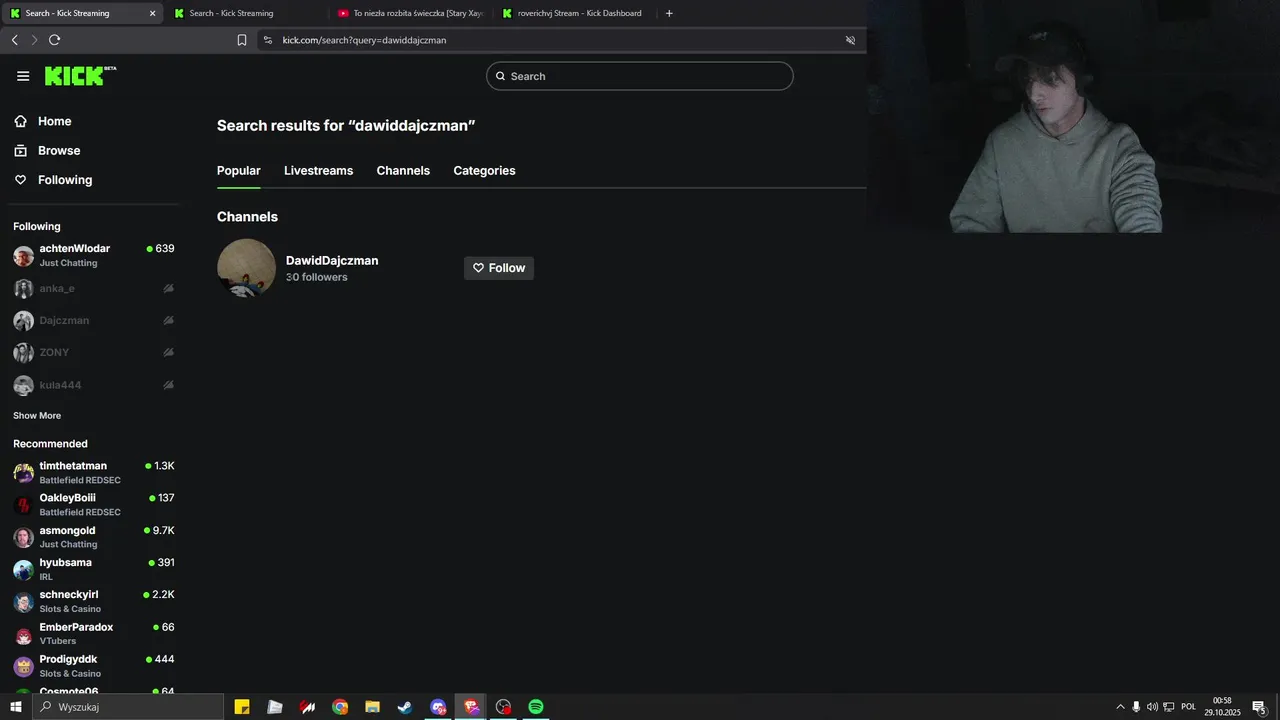This screenshot has height=720, width=1280.
Task: Click schneckyirl's avatar in Recommended
Action: tap(23, 602)
